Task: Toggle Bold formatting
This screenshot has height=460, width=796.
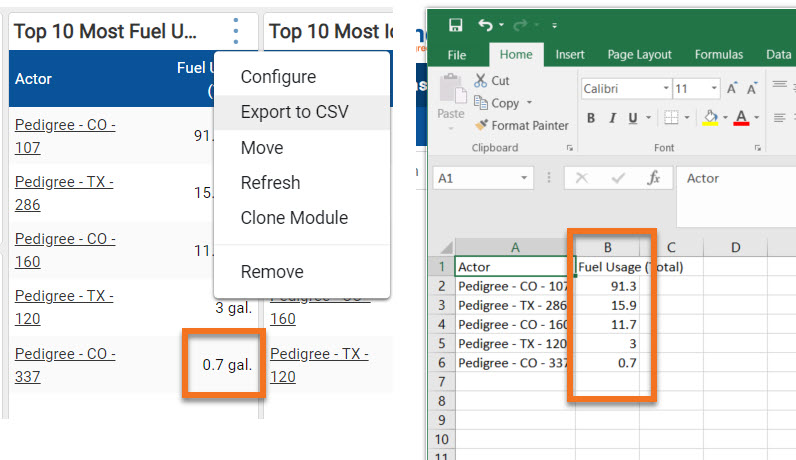Action: (x=591, y=118)
